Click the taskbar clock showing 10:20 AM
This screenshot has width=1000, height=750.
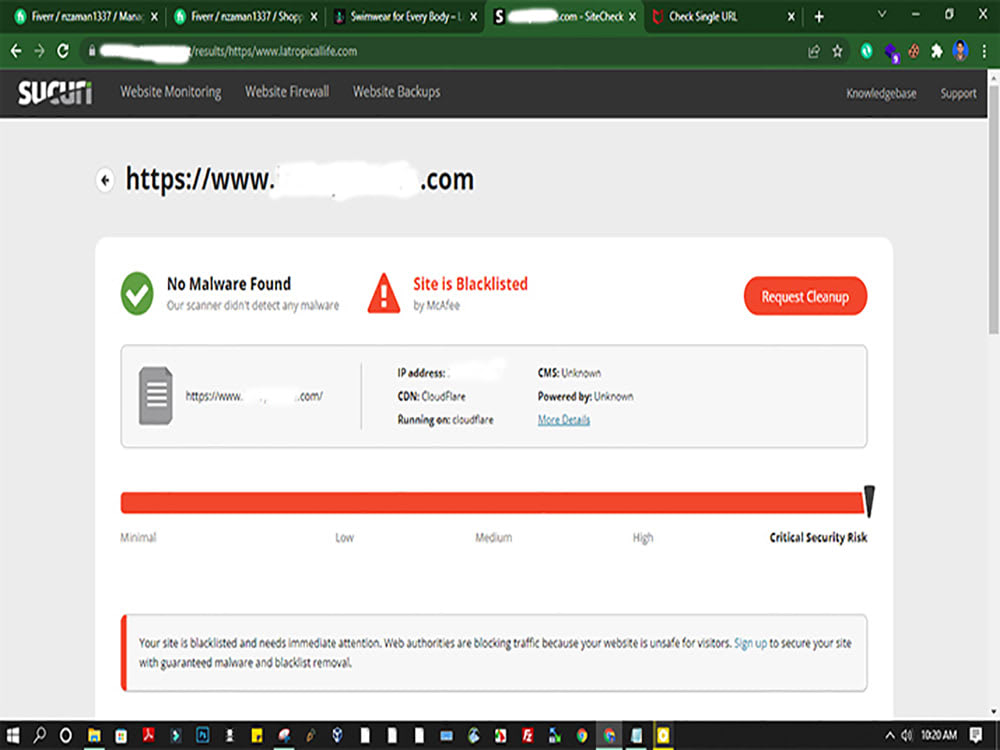tap(938, 735)
